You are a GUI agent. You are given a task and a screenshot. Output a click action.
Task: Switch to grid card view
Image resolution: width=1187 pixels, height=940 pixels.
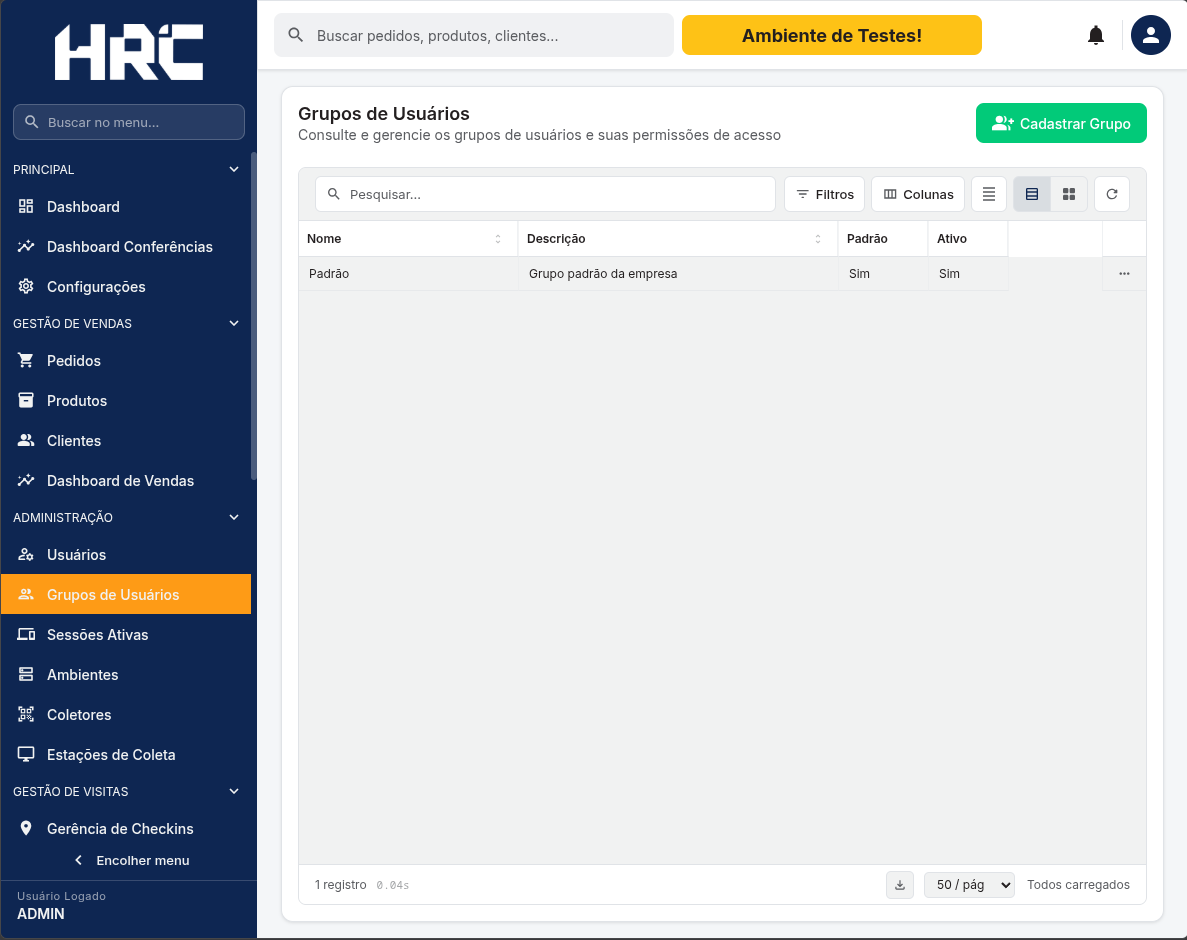[1069, 195]
